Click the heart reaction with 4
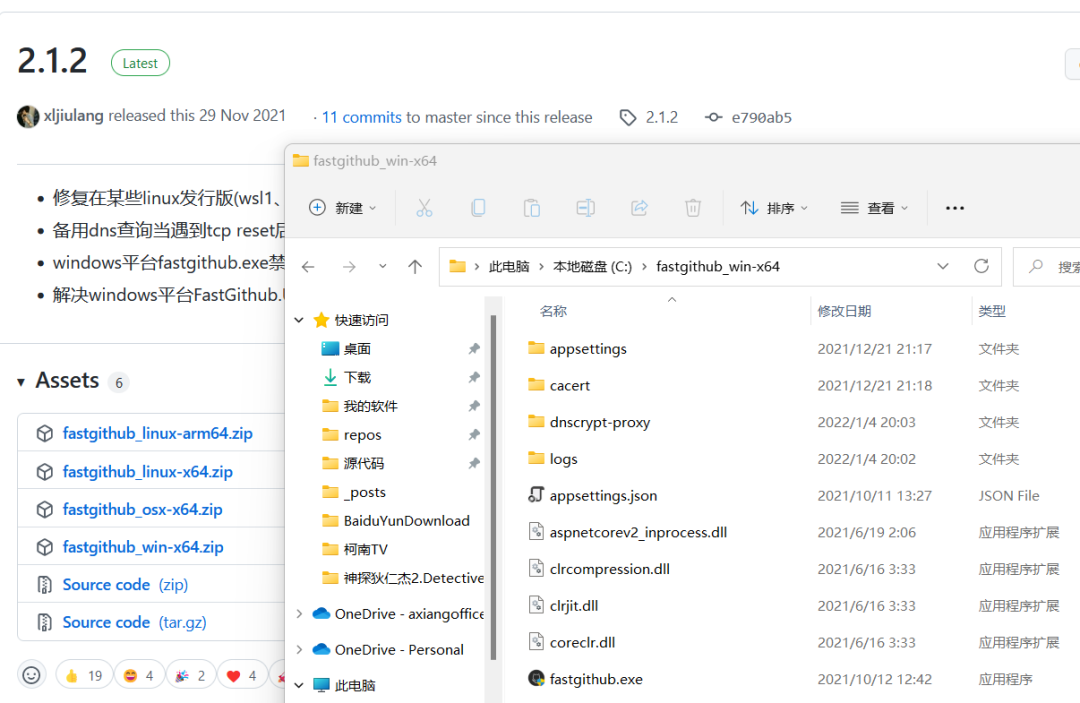This screenshot has width=1080, height=703. coord(242,675)
